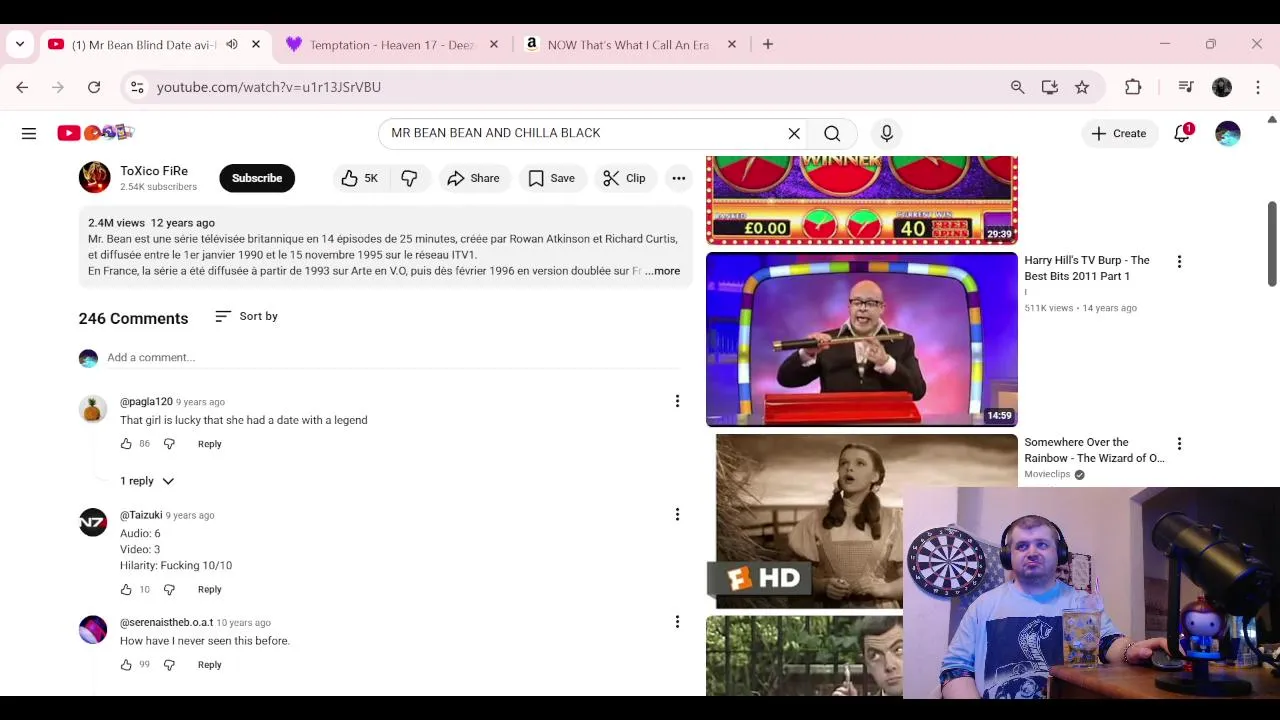Image resolution: width=1280 pixels, height=720 pixels.
Task: Open Chrome tab search dropdown arrow
Action: click(x=20, y=44)
